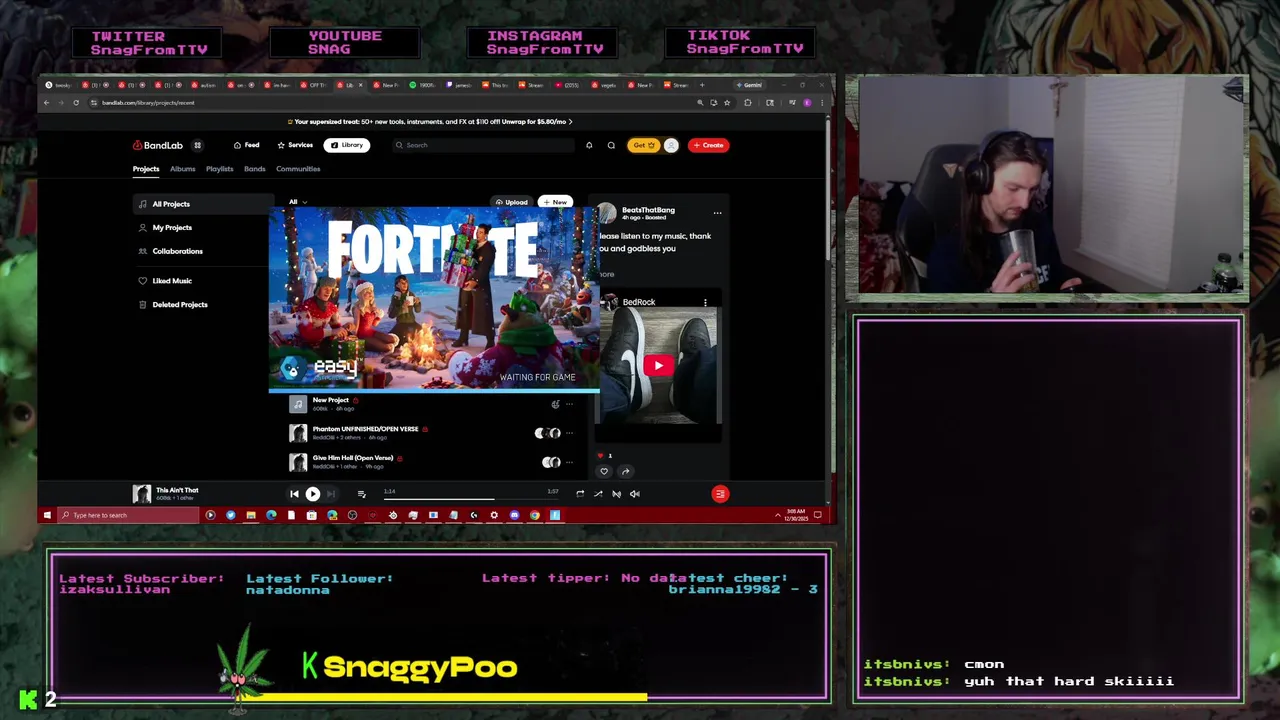
Task: Click the red Create button
Action: coord(708,145)
